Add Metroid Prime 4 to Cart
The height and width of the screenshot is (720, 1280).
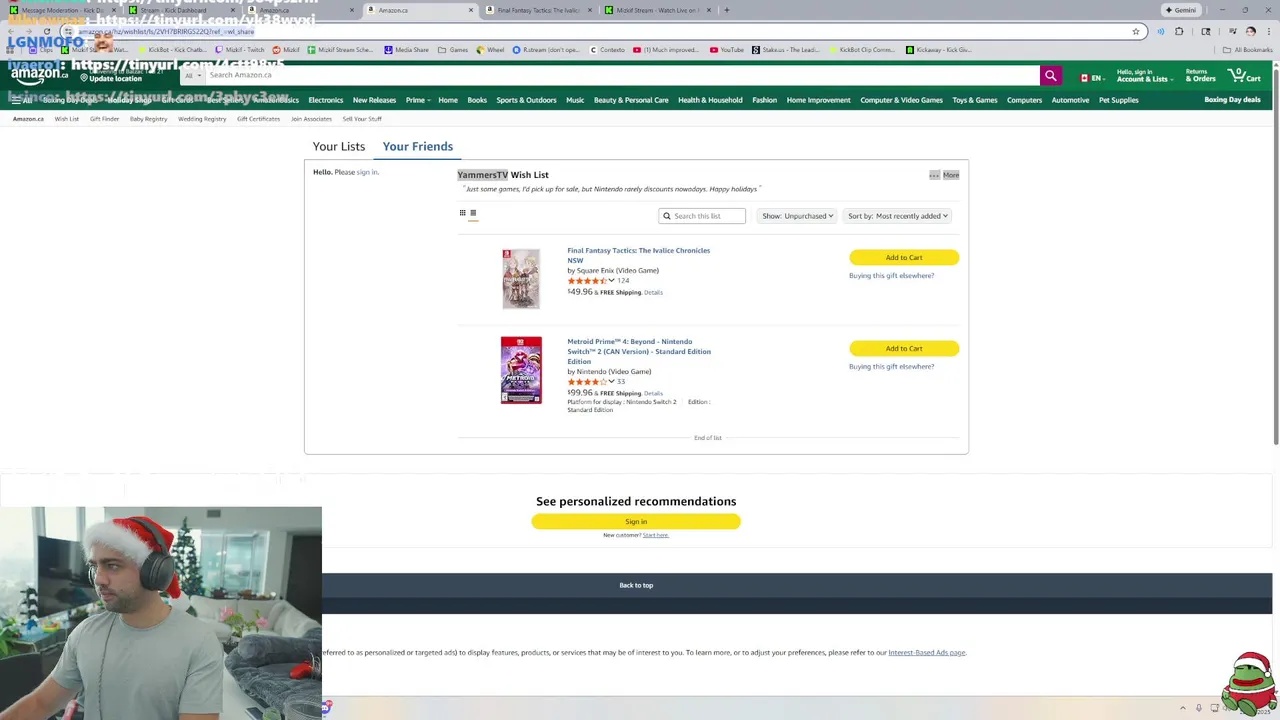(904, 348)
